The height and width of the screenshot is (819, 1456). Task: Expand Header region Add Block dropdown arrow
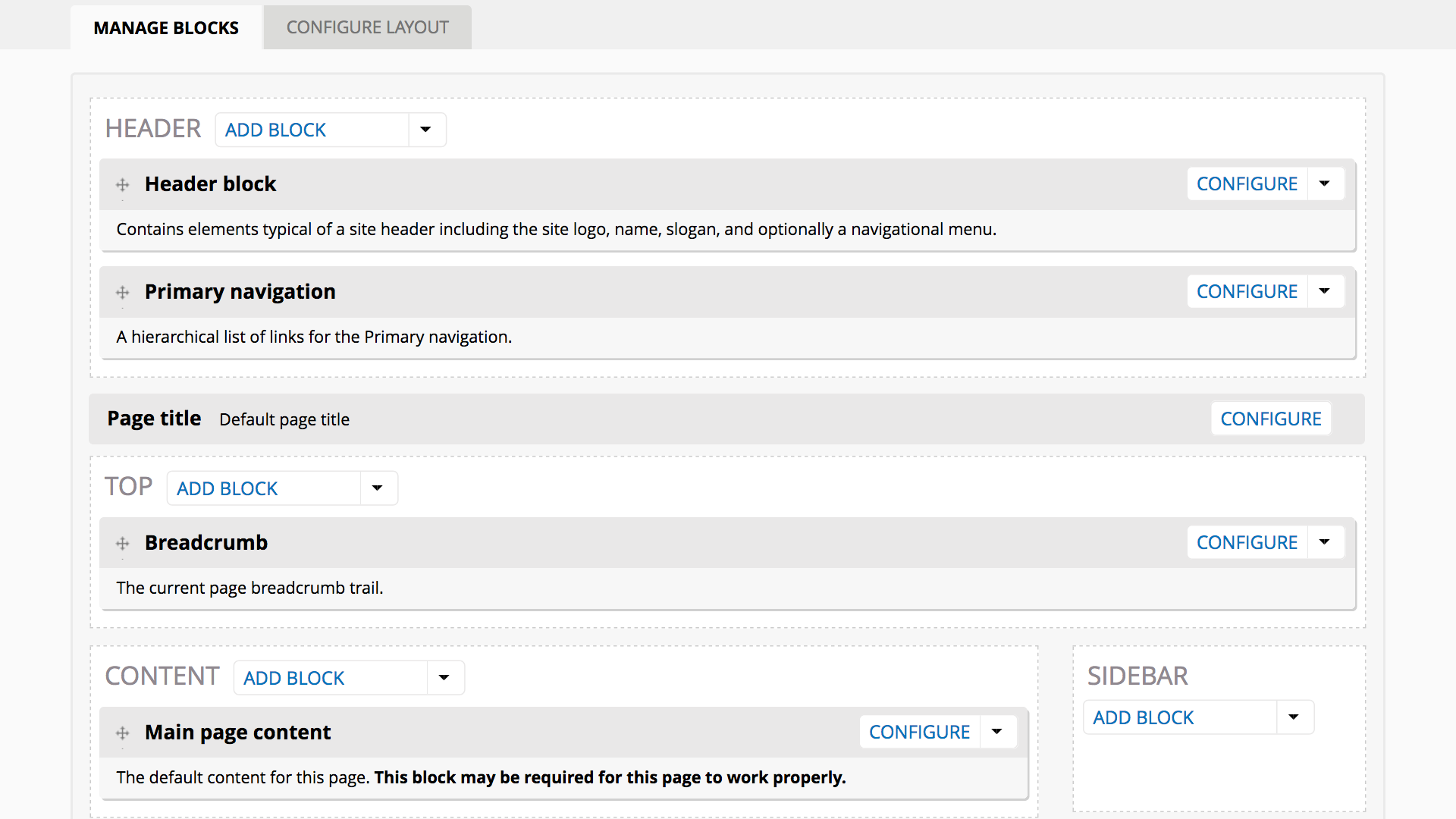(426, 130)
